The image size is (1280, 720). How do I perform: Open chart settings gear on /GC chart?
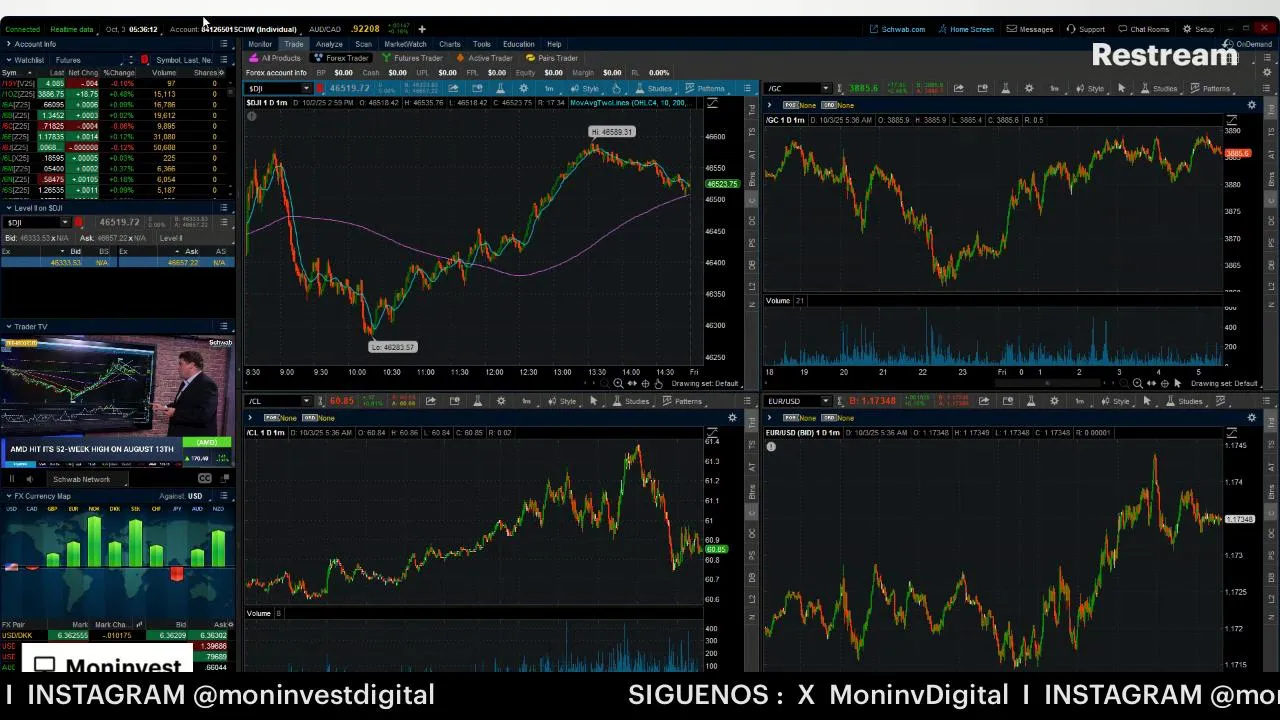1029,89
